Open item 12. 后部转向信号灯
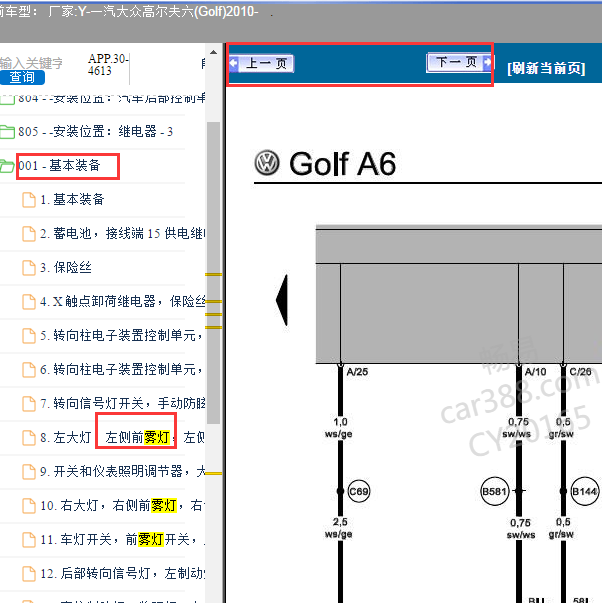The image size is (602, 603). click(x=123, y=573)
